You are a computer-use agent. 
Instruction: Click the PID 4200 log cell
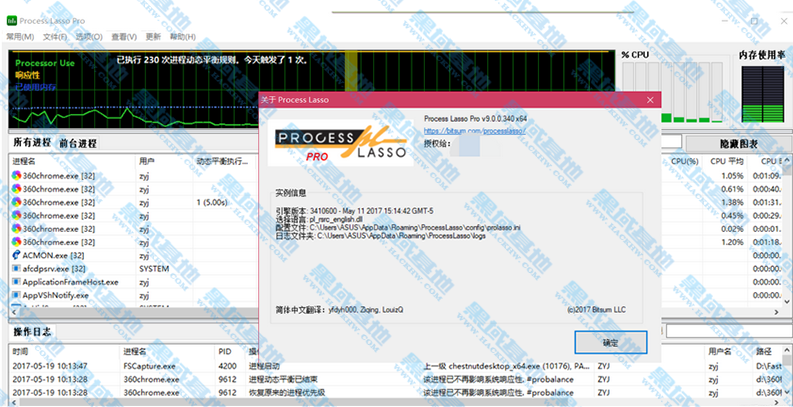tap(226, 366)
